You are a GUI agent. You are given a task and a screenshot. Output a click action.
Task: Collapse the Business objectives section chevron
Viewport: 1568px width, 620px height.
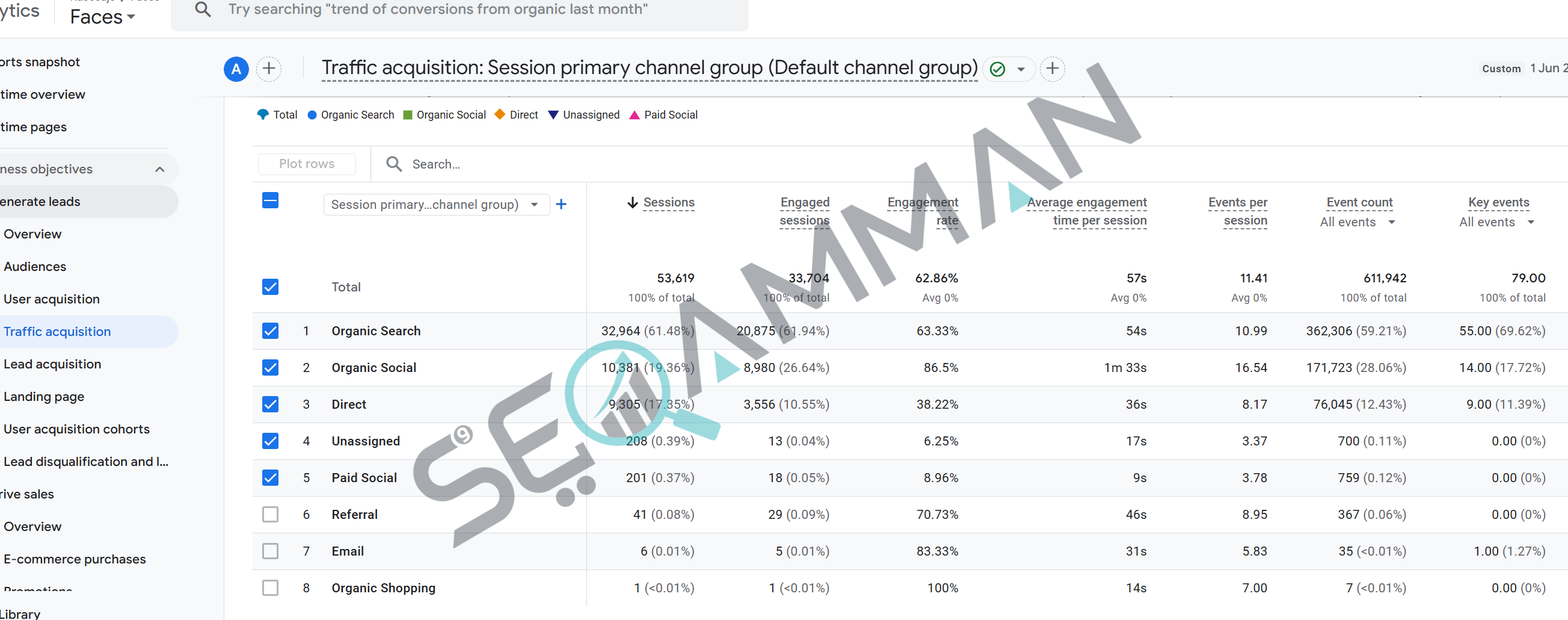[x=159, y=169]
